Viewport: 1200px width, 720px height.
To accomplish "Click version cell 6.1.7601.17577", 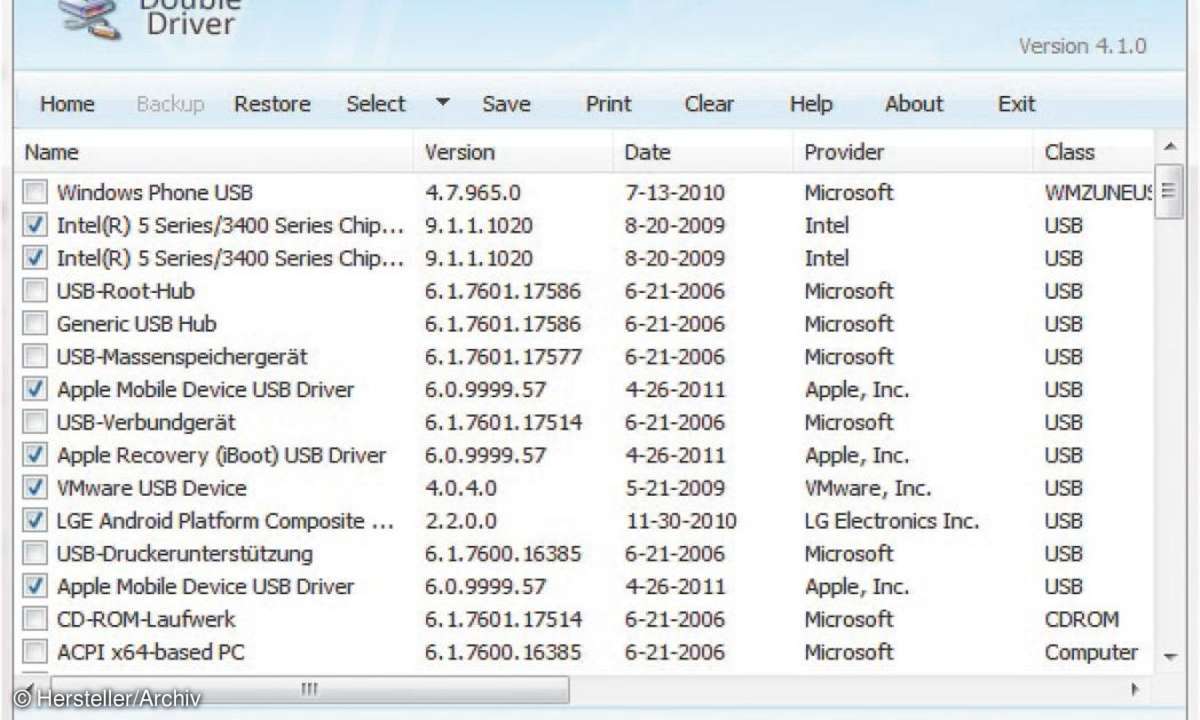I will point(503,357).
